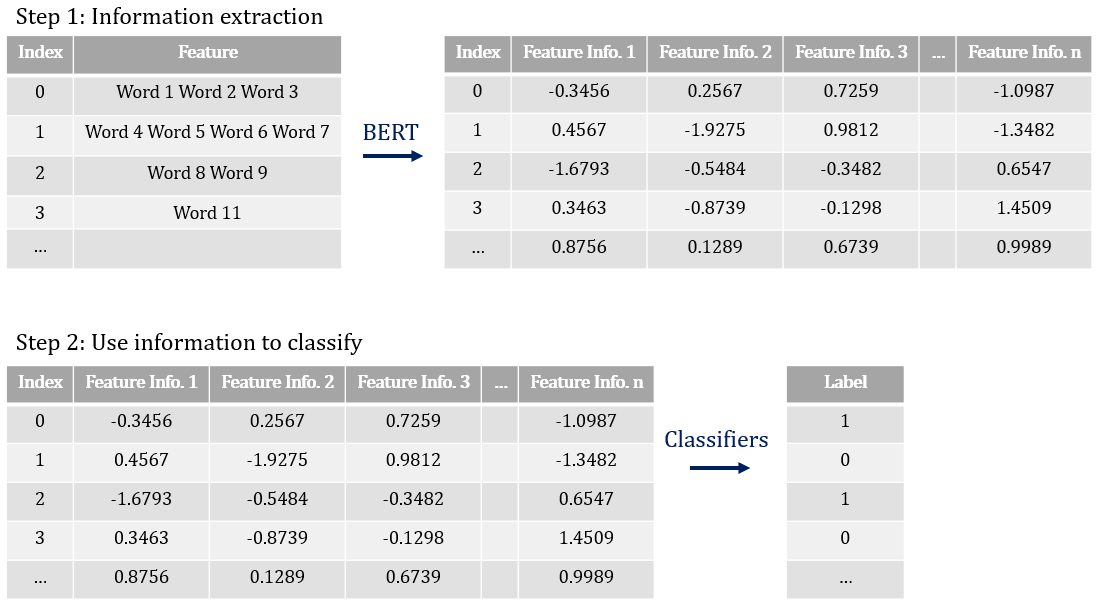Select the "Step 2: Use information to classify" heading
Viewport: 1105px width, 609px height.
pyautogui.click(x=189, y=343)
